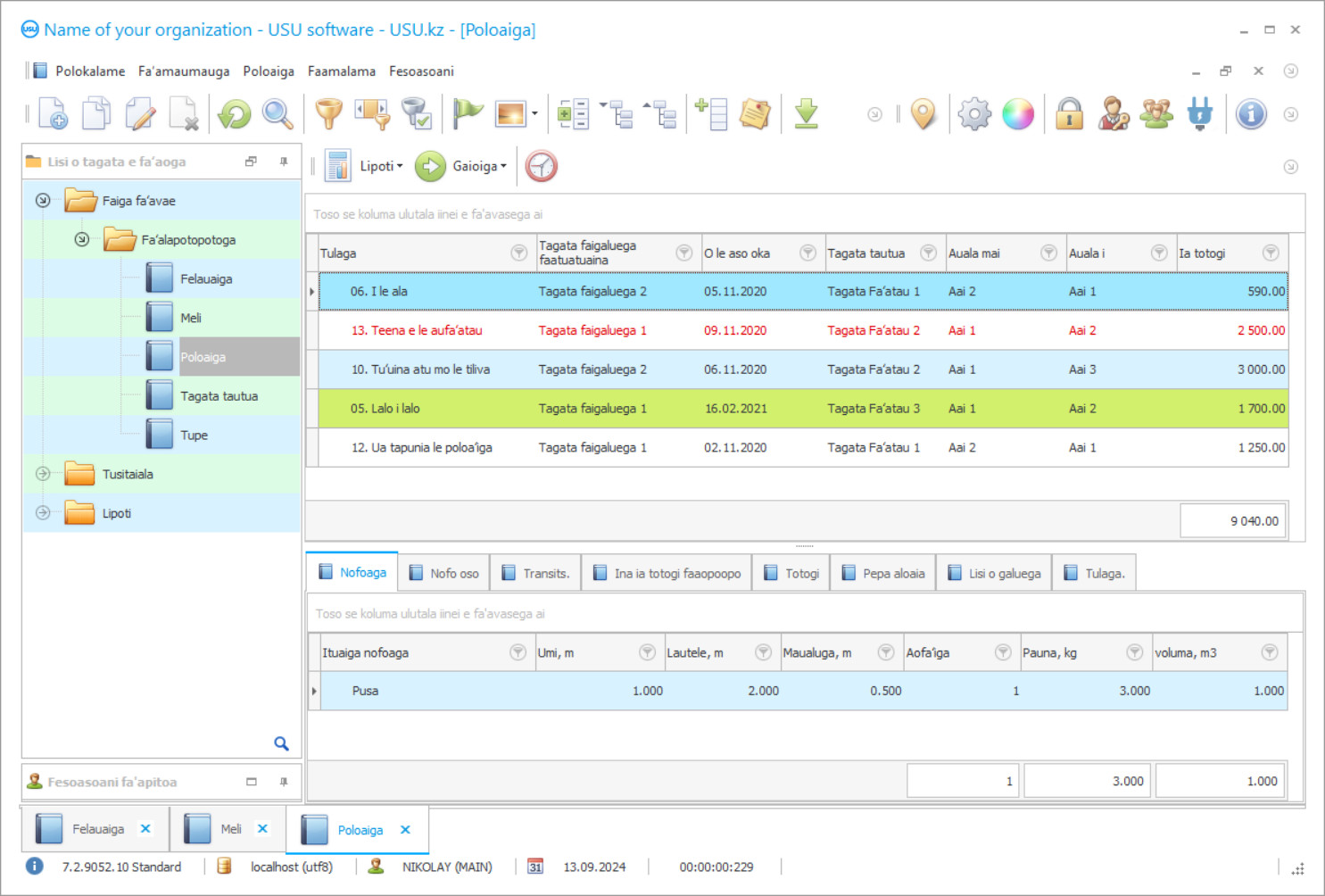
Task: Open the picture icon dropdown arrow
Action: point(534,113)
